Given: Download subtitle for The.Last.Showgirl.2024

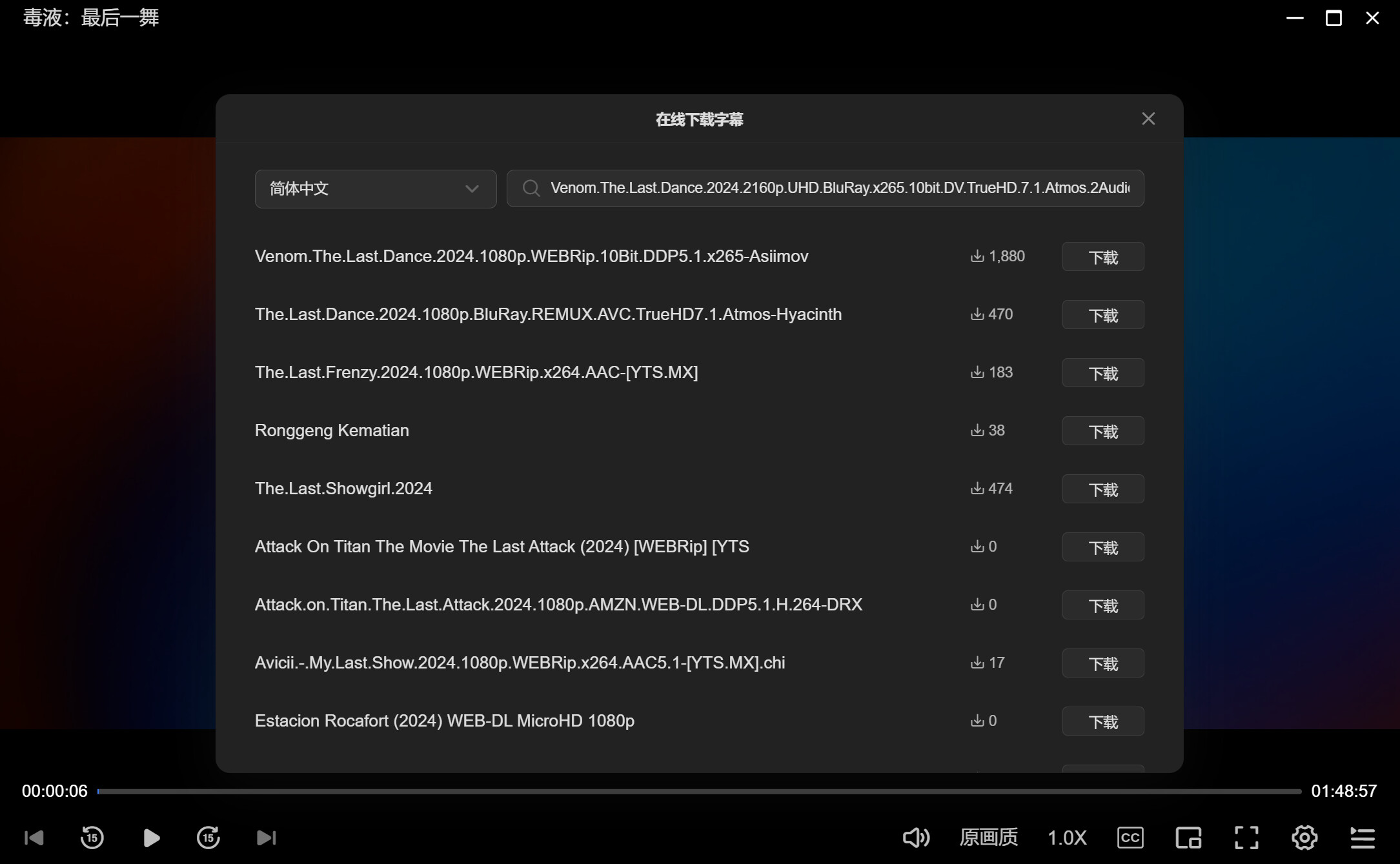Looking at the screenshot, I should point(1103,489).
